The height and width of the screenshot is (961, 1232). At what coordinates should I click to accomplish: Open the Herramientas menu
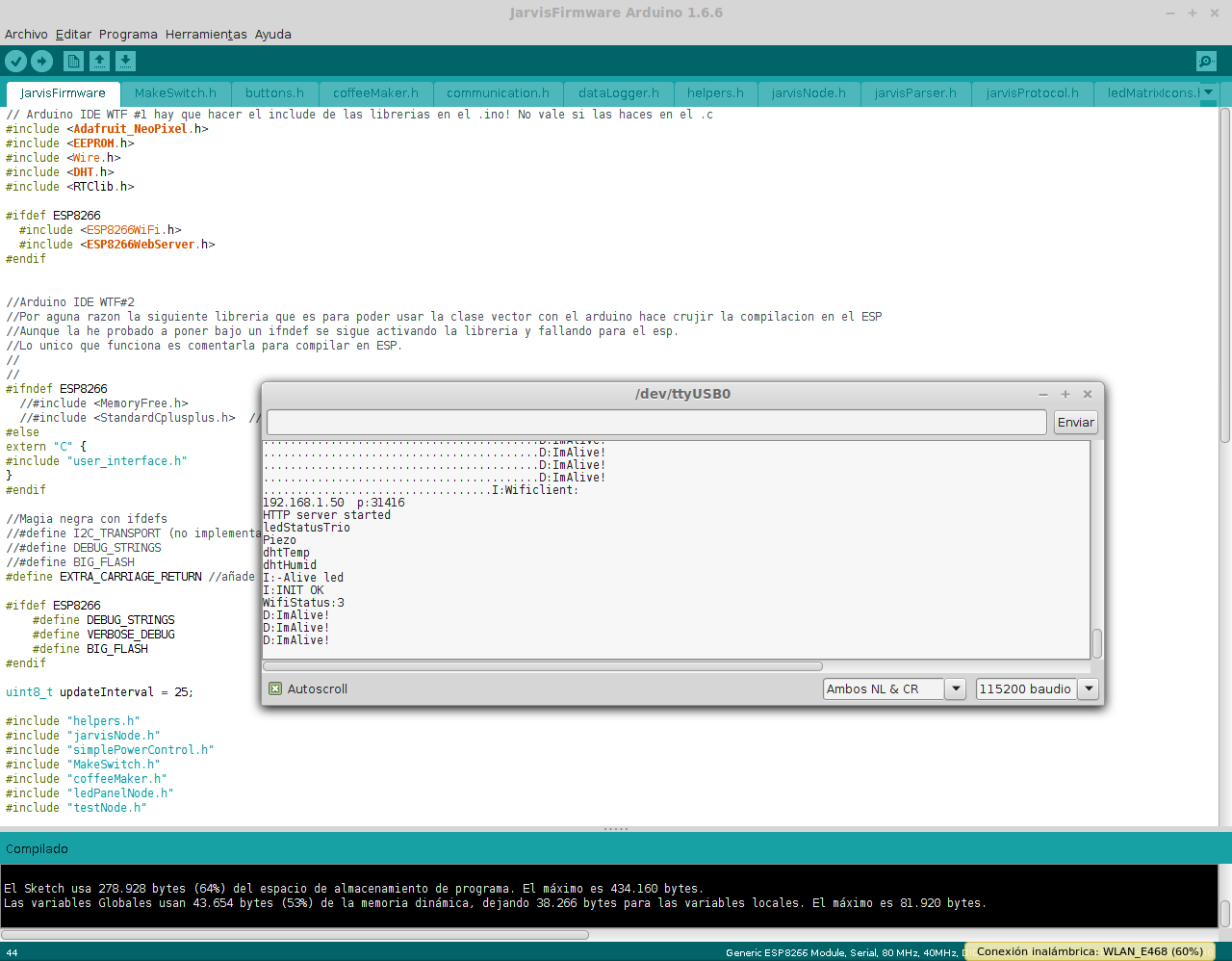[206, 35]
